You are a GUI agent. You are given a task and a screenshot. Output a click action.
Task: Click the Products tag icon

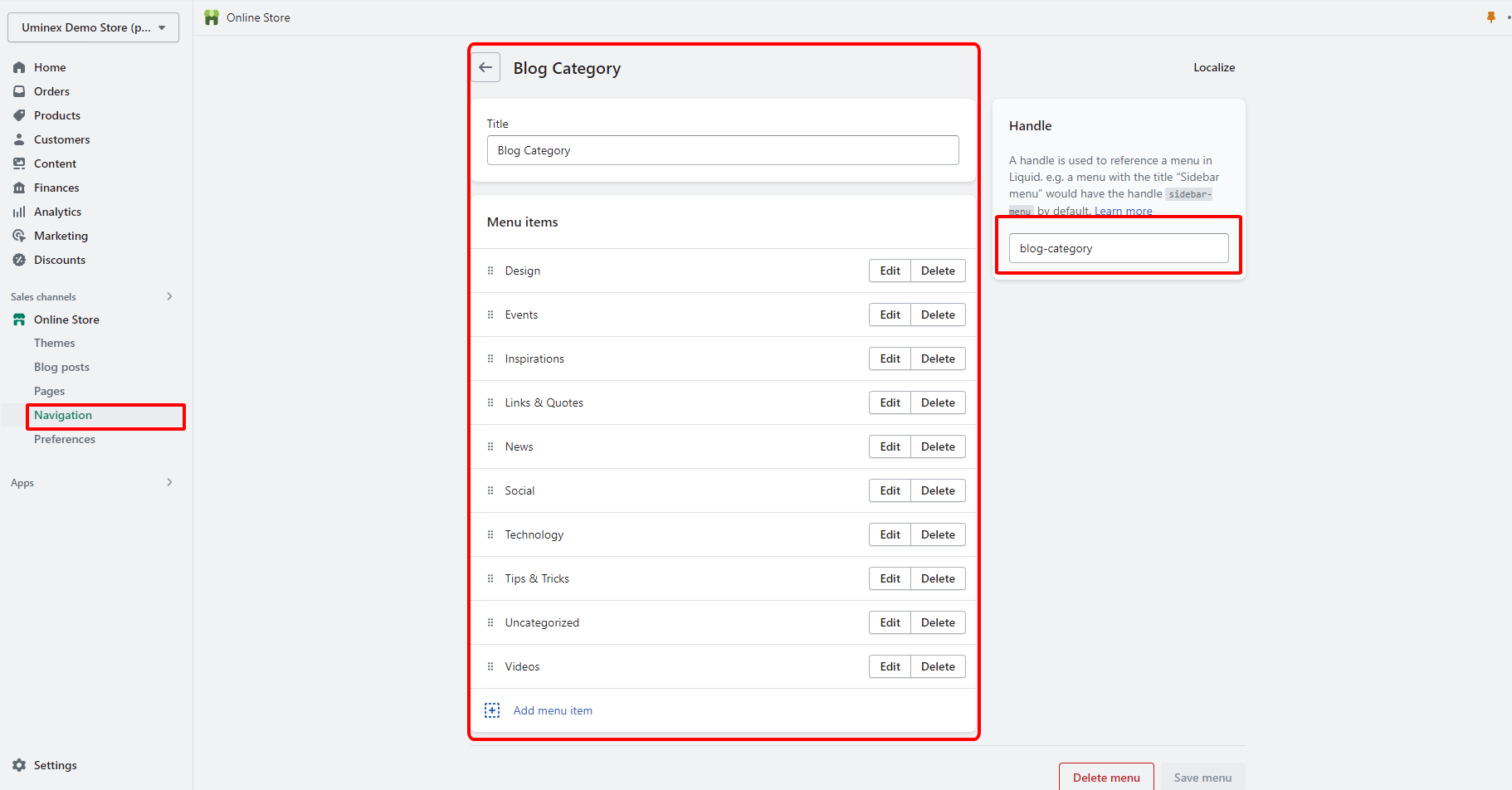(x=19, y=115)
